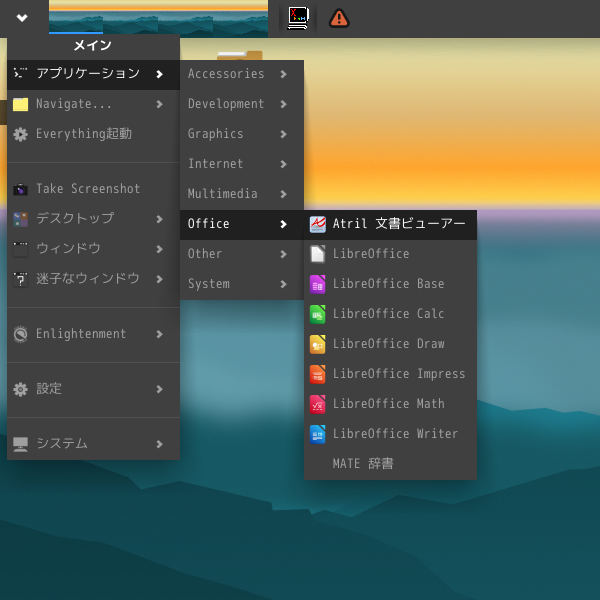Viewport: 600px width, 600px height.
Task: Click the question-mark lost windows icon
Action: point(20,279)
